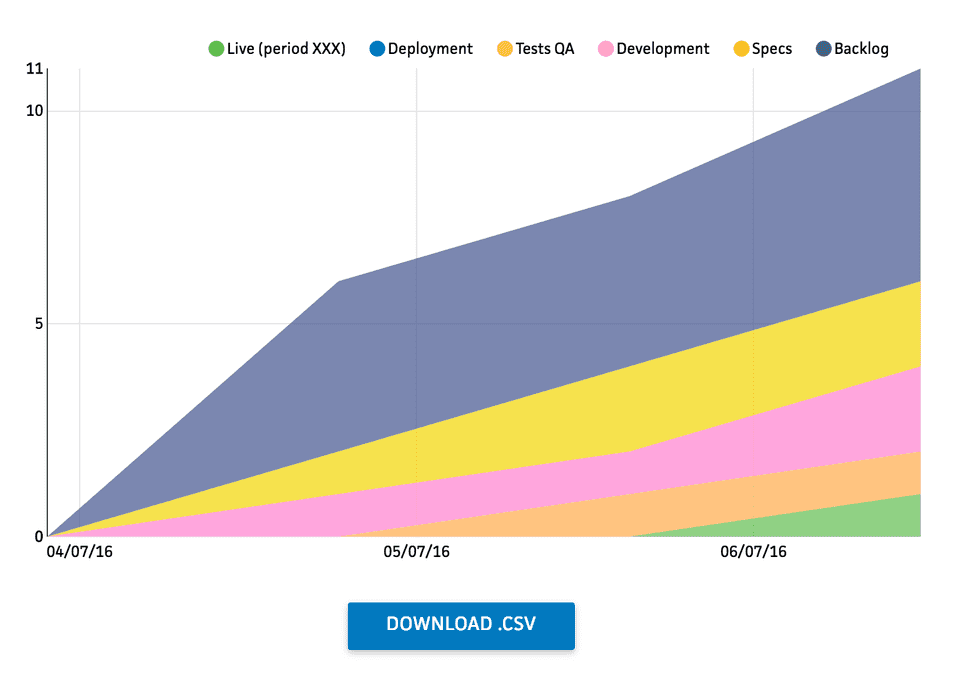The image size is (960, 675).
Task: Click the DOWNLOAD .CSV button
Action: tap(461, 625)
